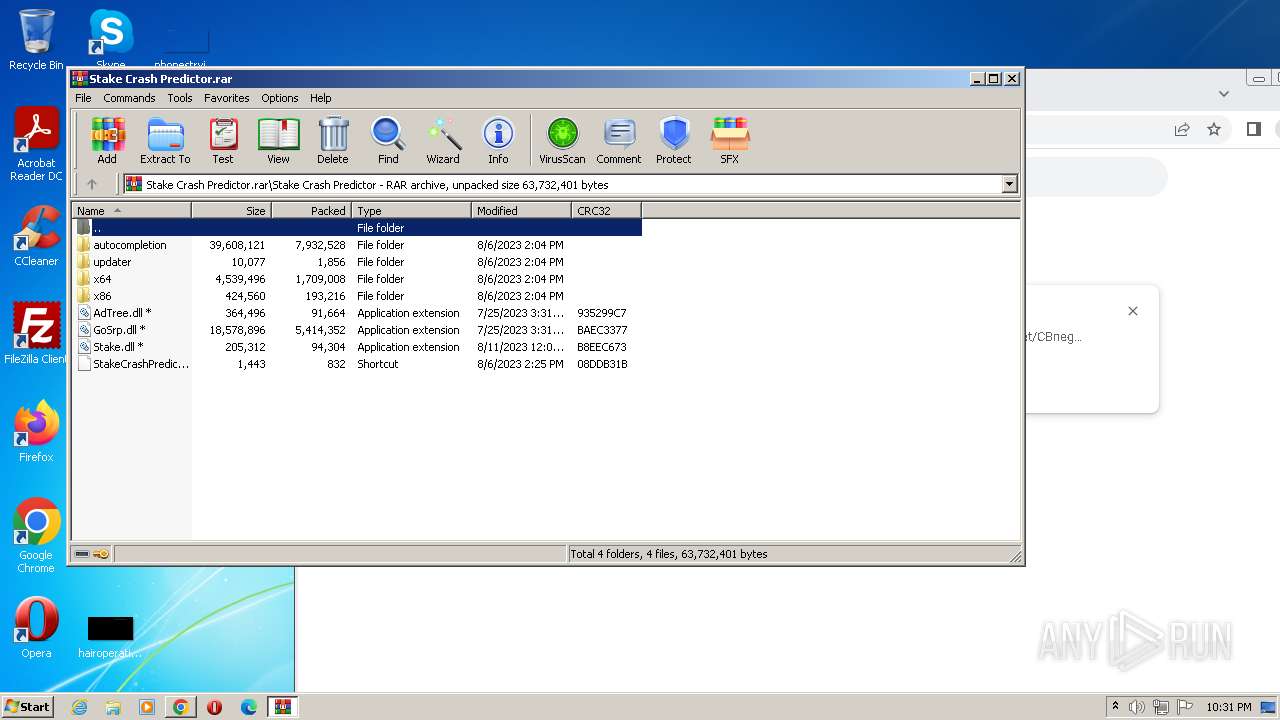Sort by Size column header
The height and width of the screenshot is (720, 1280).
click(x=232, y=210)
